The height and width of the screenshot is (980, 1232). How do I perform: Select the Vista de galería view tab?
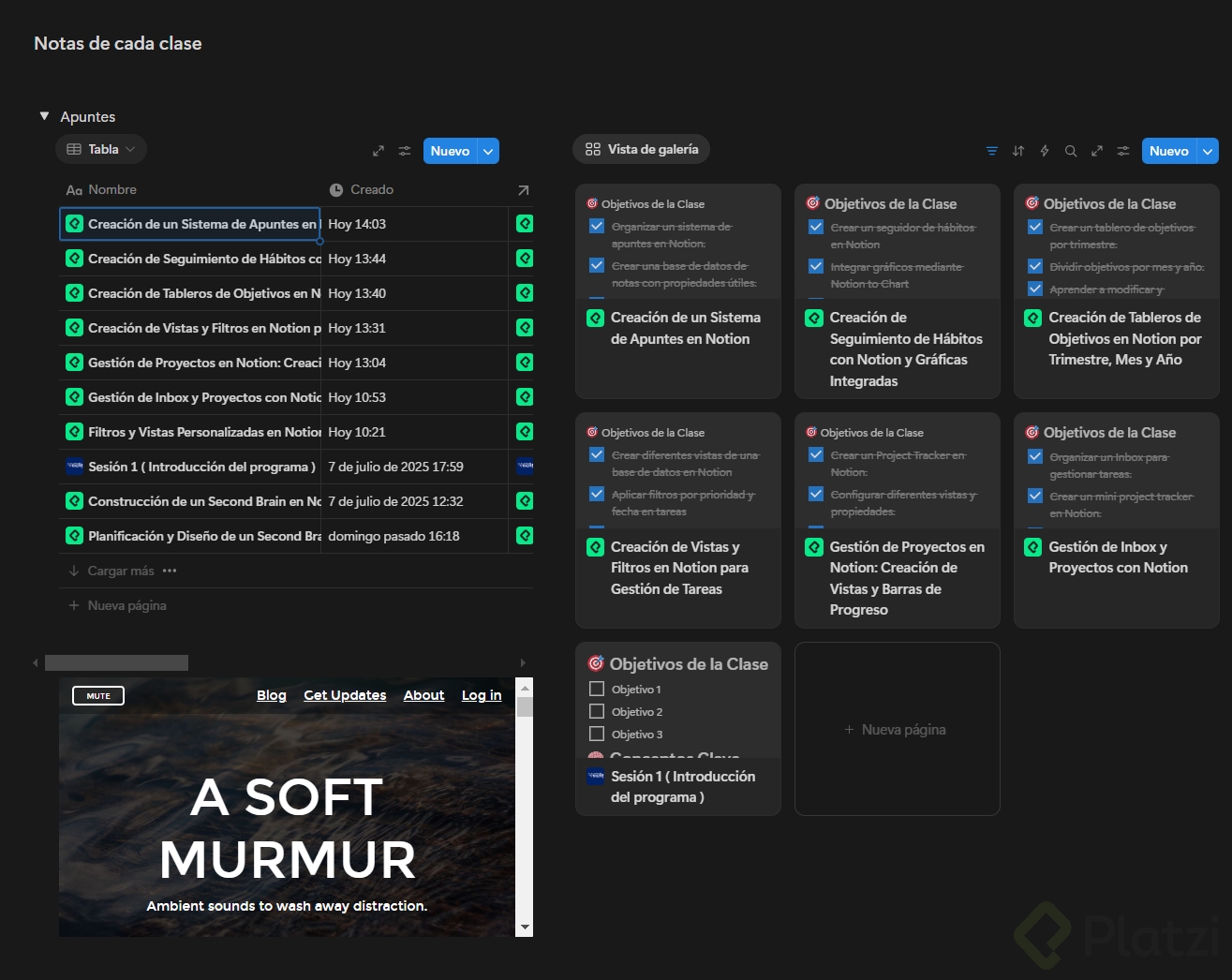click(642, 149)
